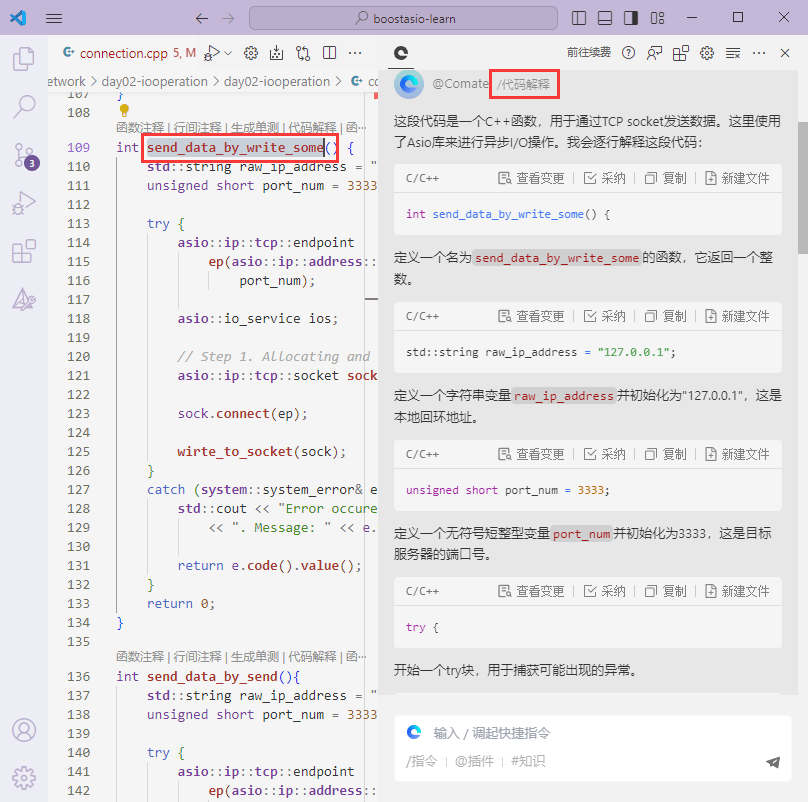Image resolution: width=808 pixels, height=802 pixels.
Task: Click the 前往续费 link
Action: coord(588,53)
